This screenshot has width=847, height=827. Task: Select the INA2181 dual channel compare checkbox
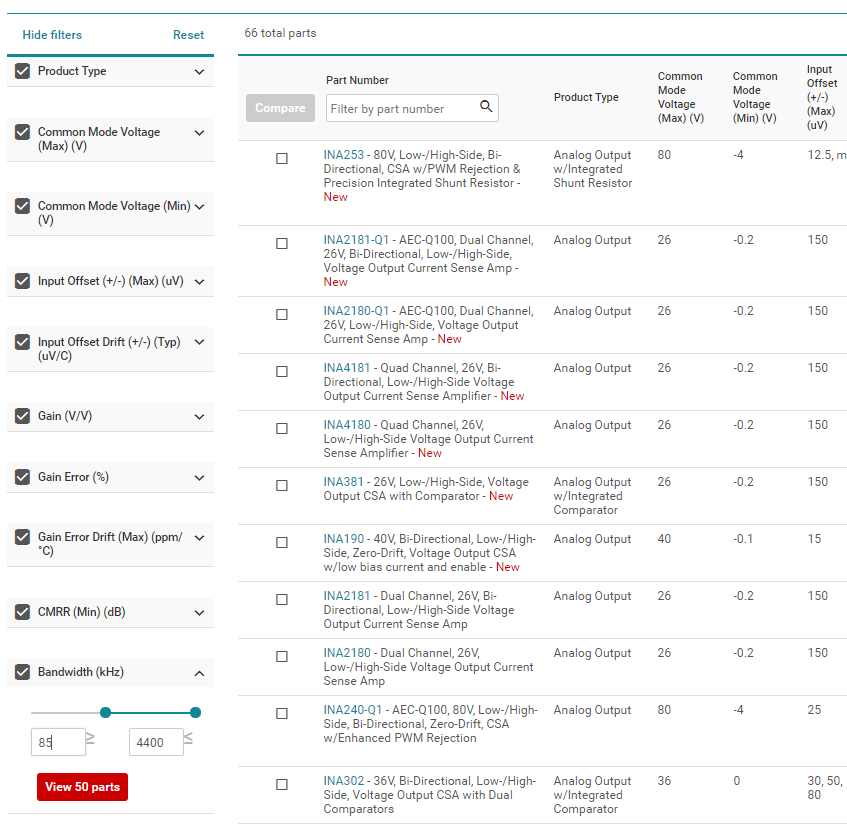point(282,600)
